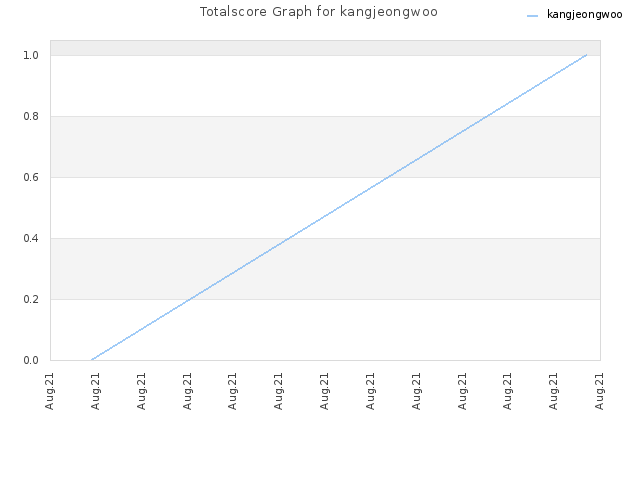Click the 0.8 y-axis label
Viewport: 640px width, 480px height.
[31, 116]
